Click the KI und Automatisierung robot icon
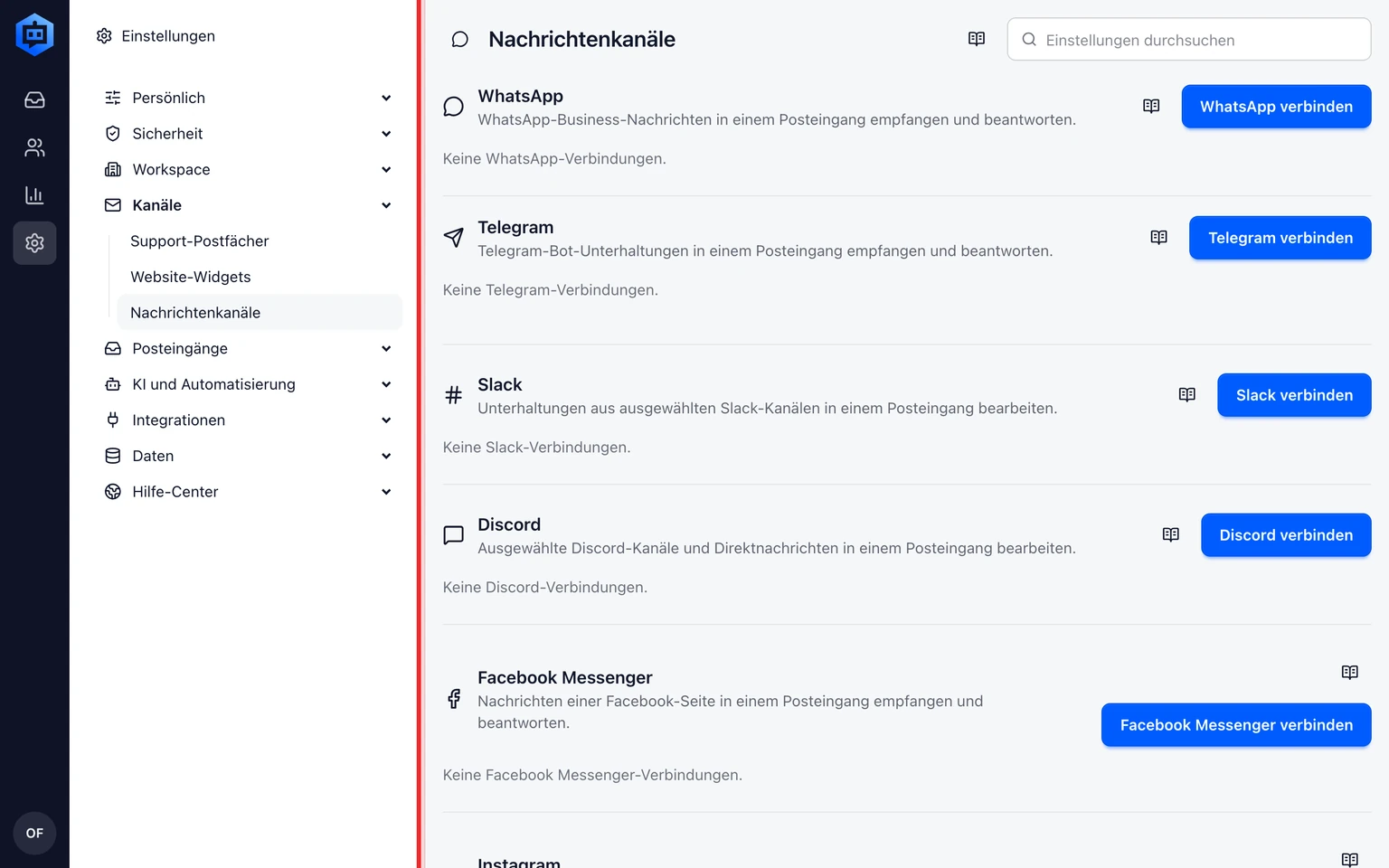 113,384
